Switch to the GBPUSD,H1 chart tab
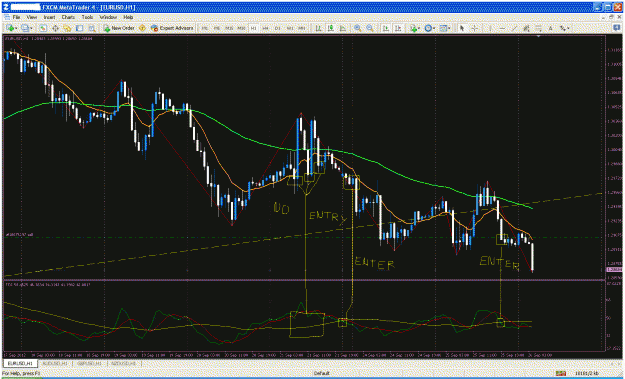Image resolution: width=625 pixels, height=379 pixels. click(90, 363)
